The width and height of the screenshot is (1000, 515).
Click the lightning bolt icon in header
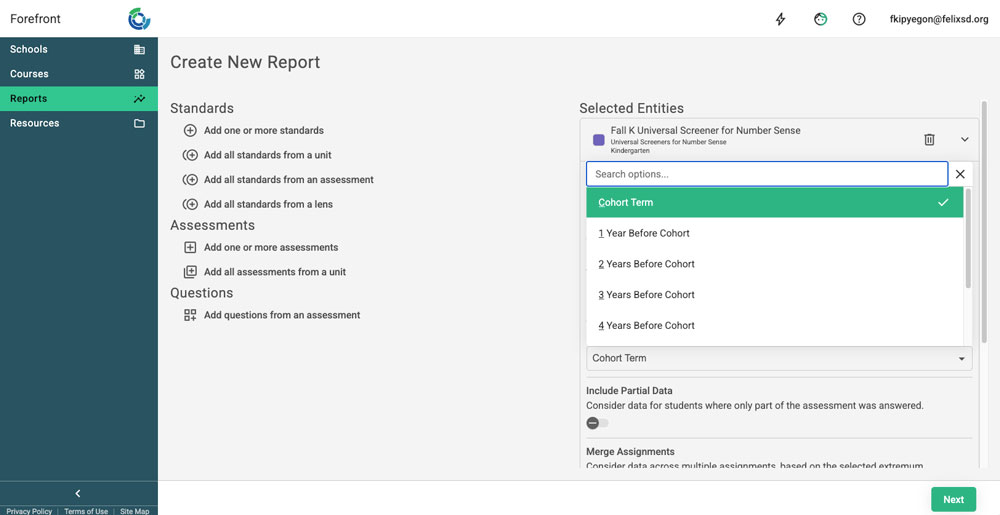(781, 19)
